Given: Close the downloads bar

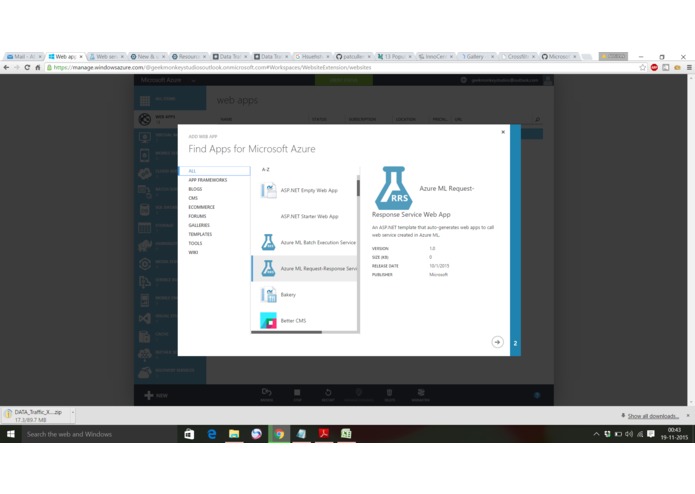Looking at the screenshot, I should [688, 416].
